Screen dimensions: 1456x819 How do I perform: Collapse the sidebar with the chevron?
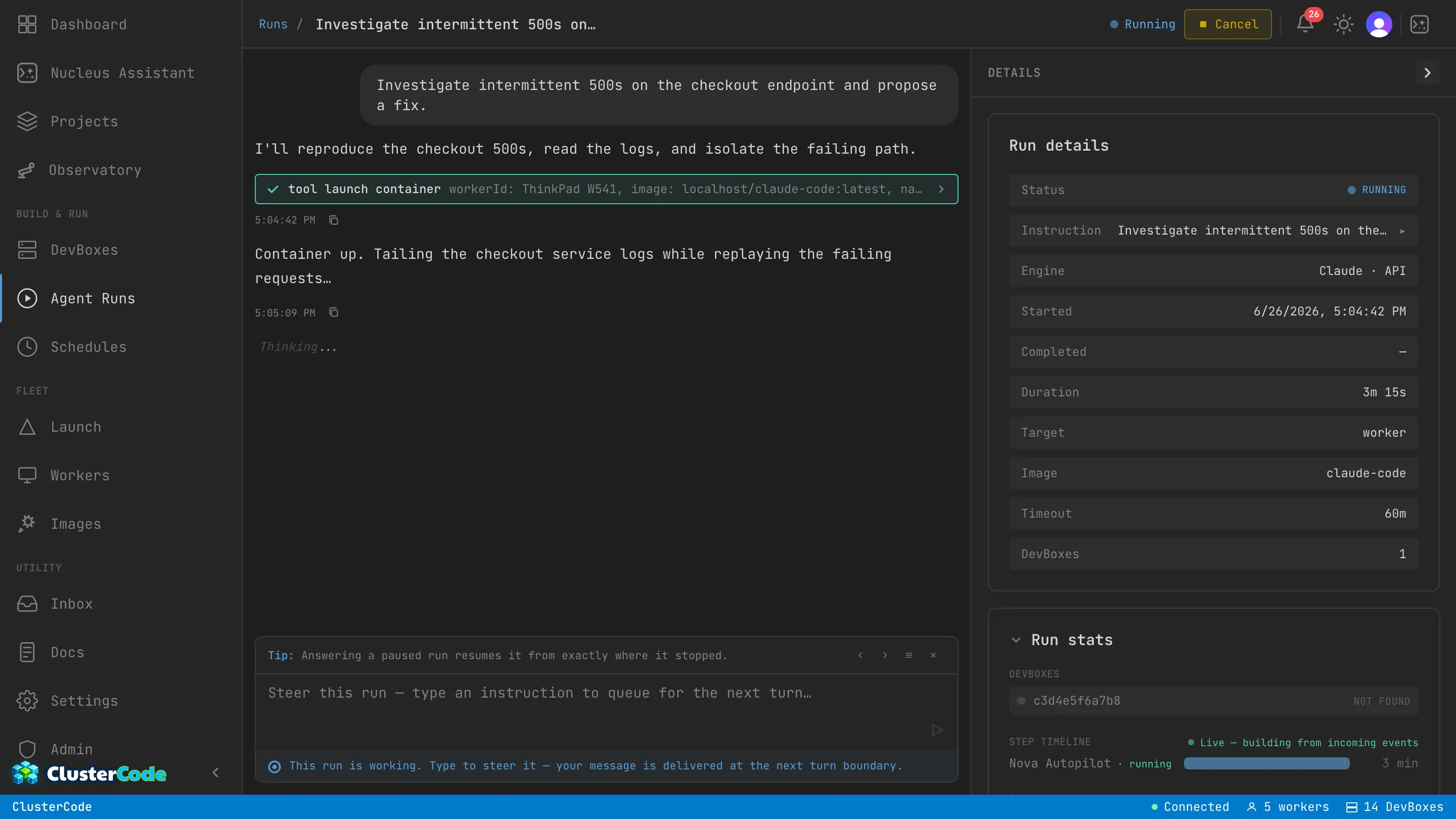[x=215, y=772]
